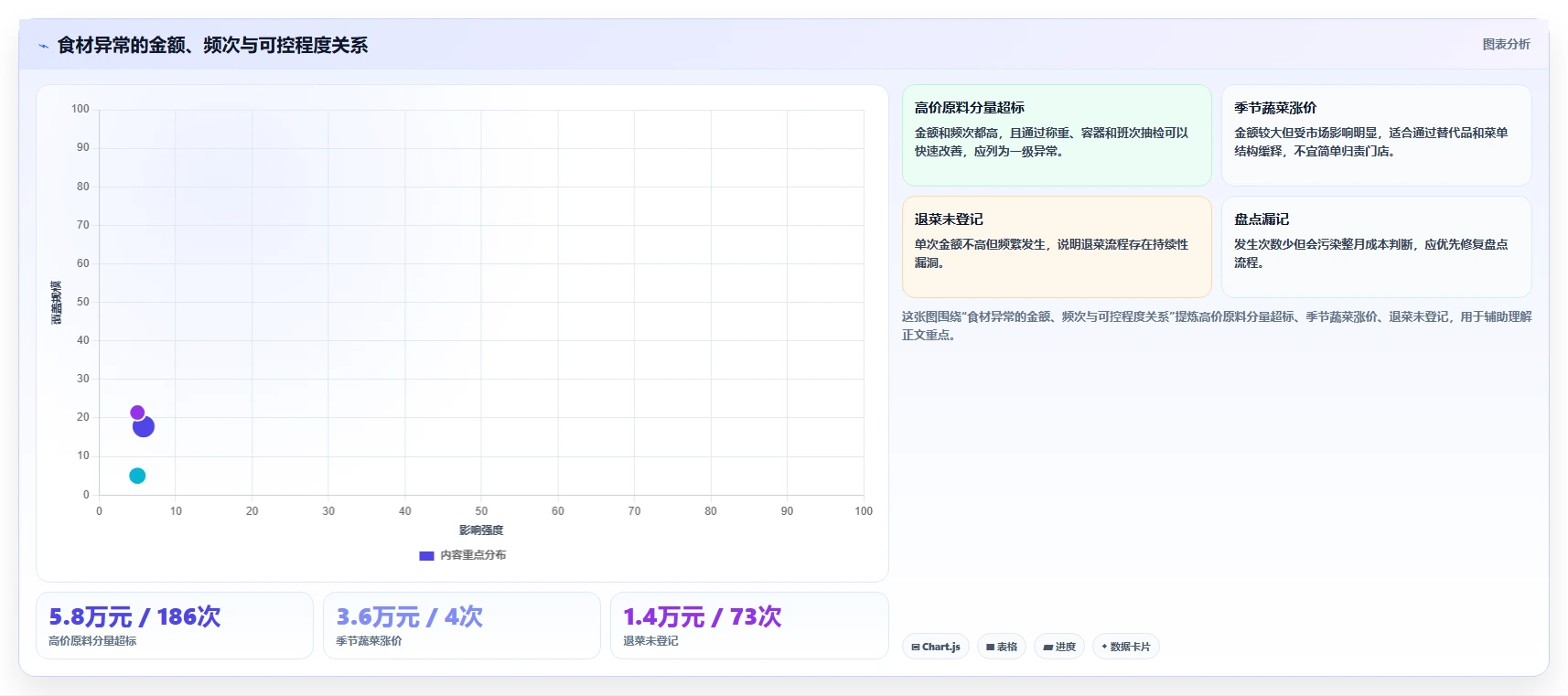
Task: Select the purple bubble data point
Action: pos(137,412)
